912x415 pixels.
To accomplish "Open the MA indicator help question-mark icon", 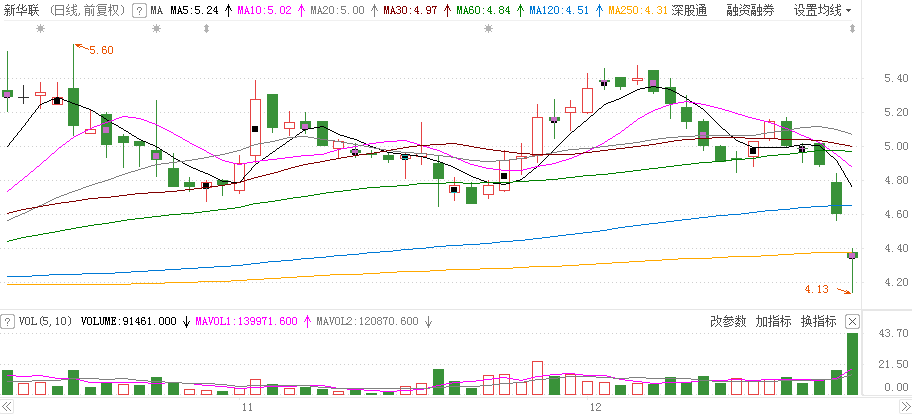I will (x=139, y=10).
